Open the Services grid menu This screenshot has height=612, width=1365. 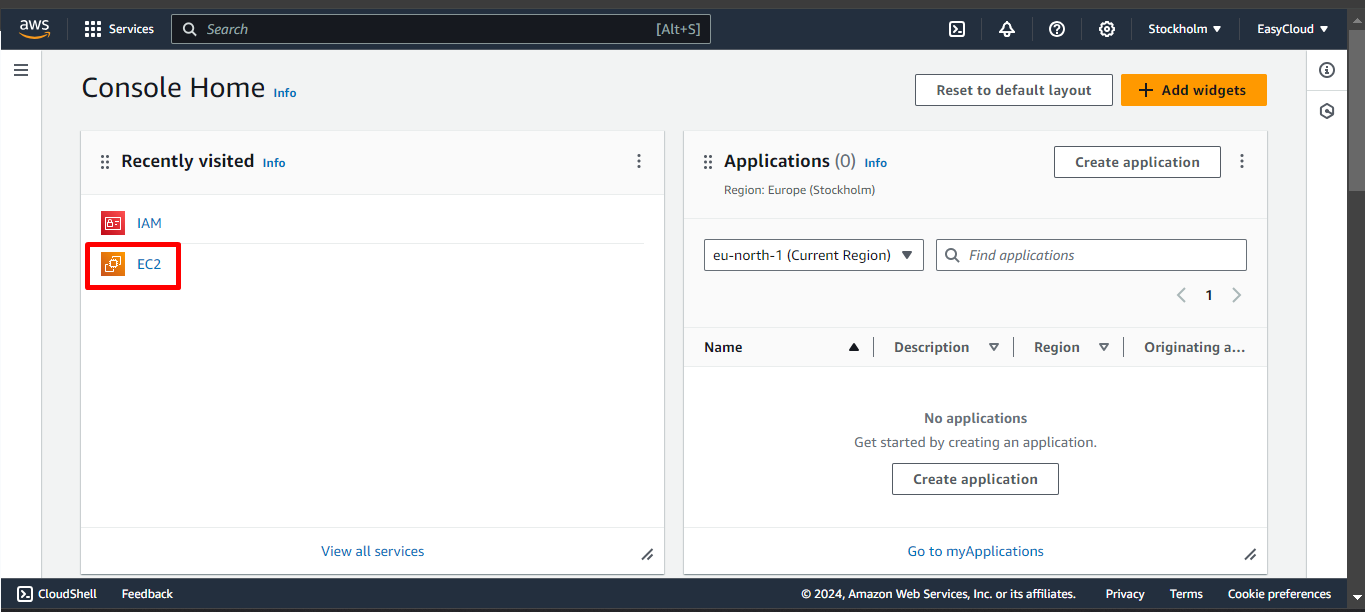tap(119, 29)
